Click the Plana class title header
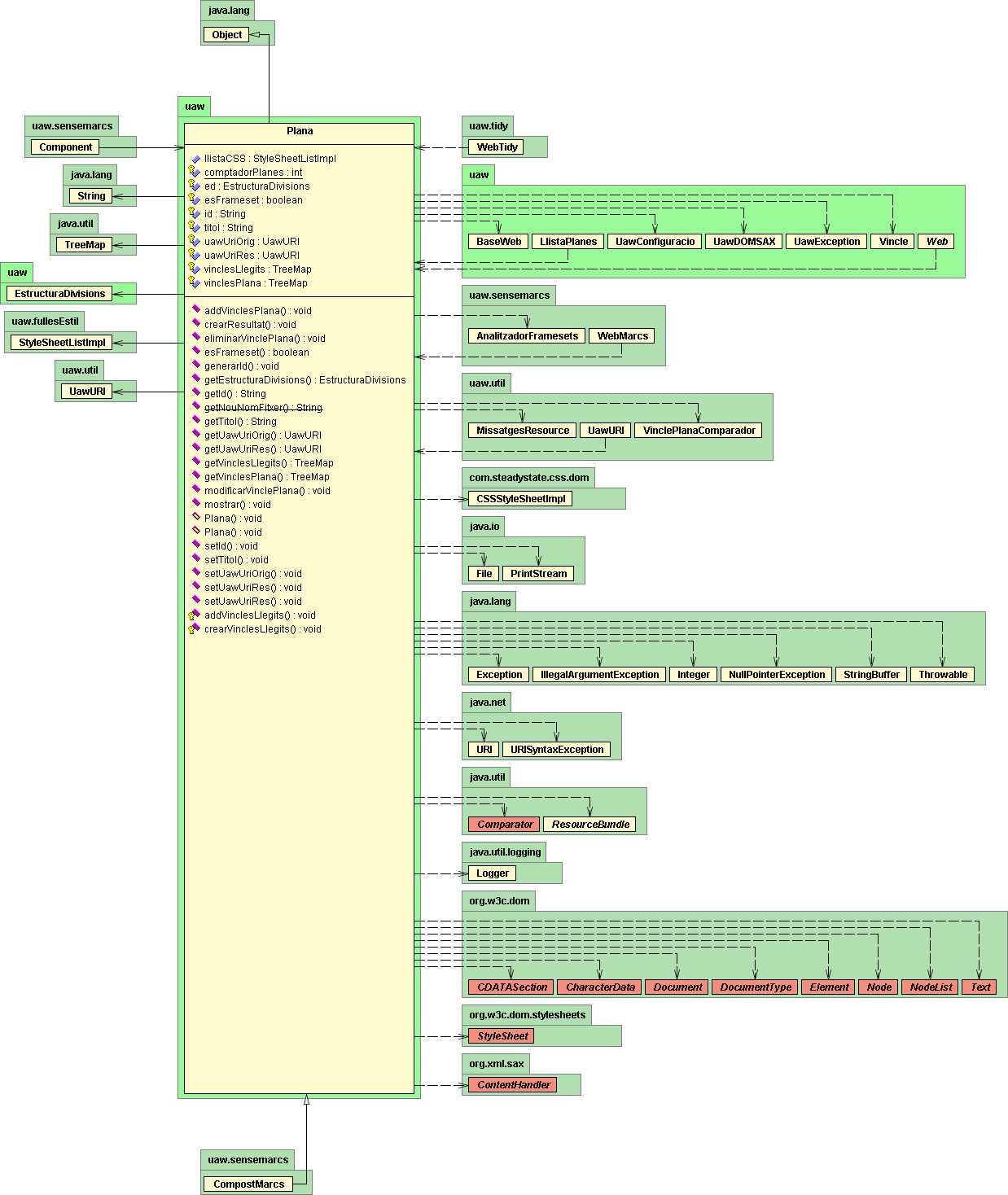Image resolution: width=1008 pixels, height=1195 pixels. tap(299, 132)
